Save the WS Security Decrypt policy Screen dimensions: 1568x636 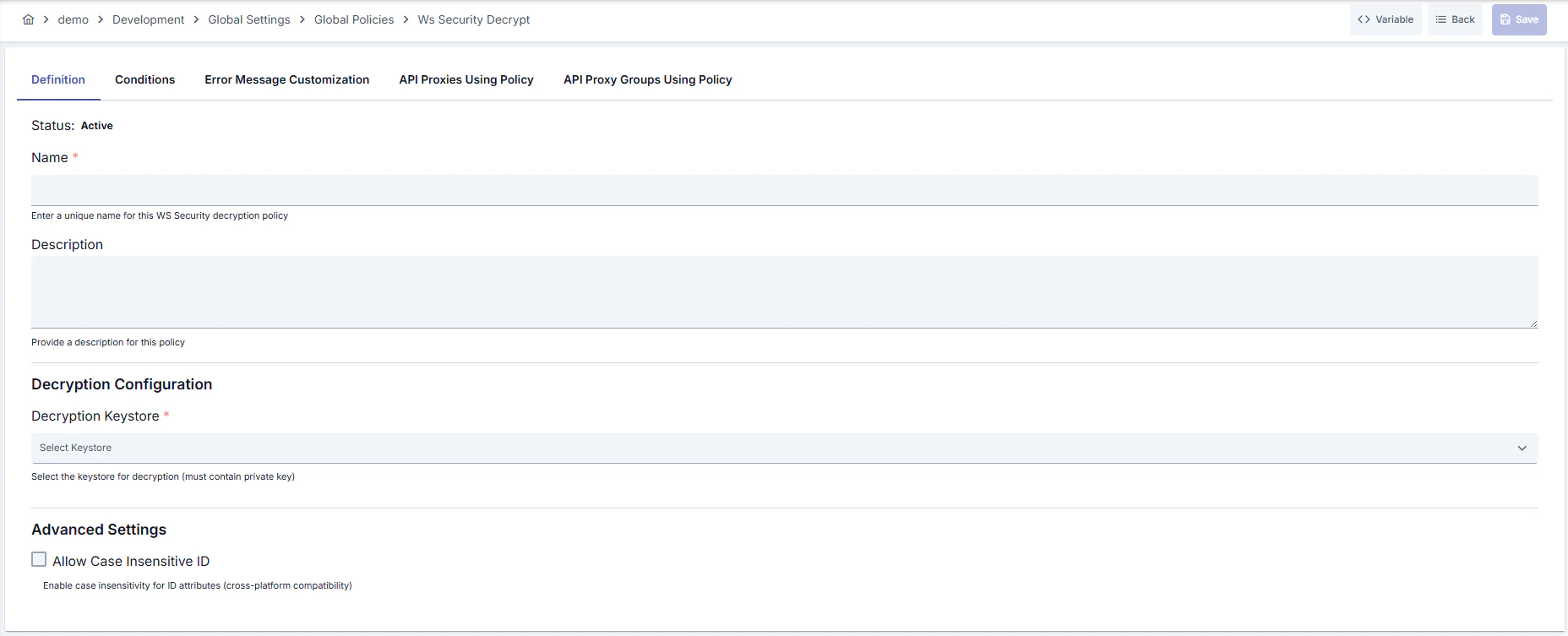tap(1519, 19)
